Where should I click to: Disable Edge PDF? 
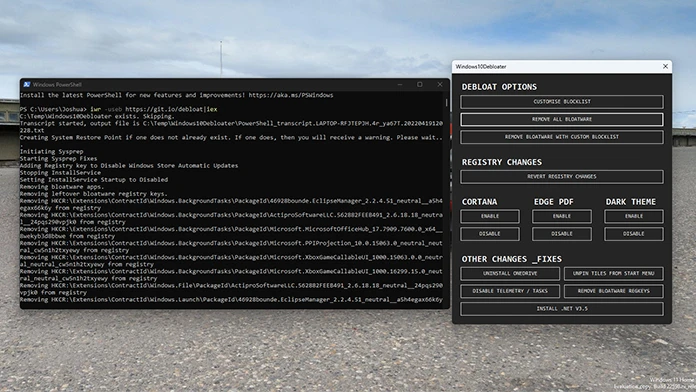point(562,234)
